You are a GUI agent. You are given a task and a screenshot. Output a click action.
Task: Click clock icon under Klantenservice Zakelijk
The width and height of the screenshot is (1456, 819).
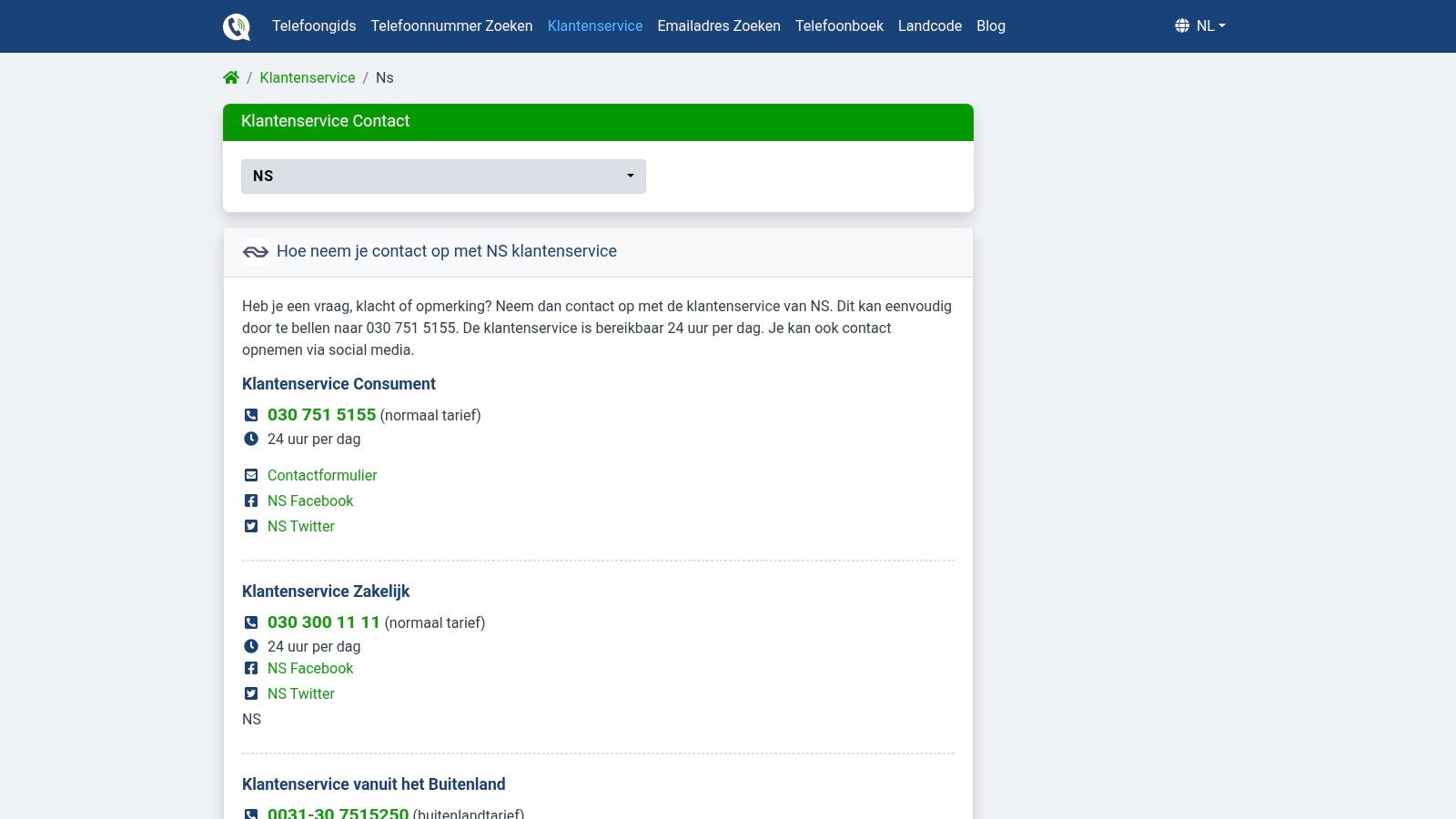(251, 646)
